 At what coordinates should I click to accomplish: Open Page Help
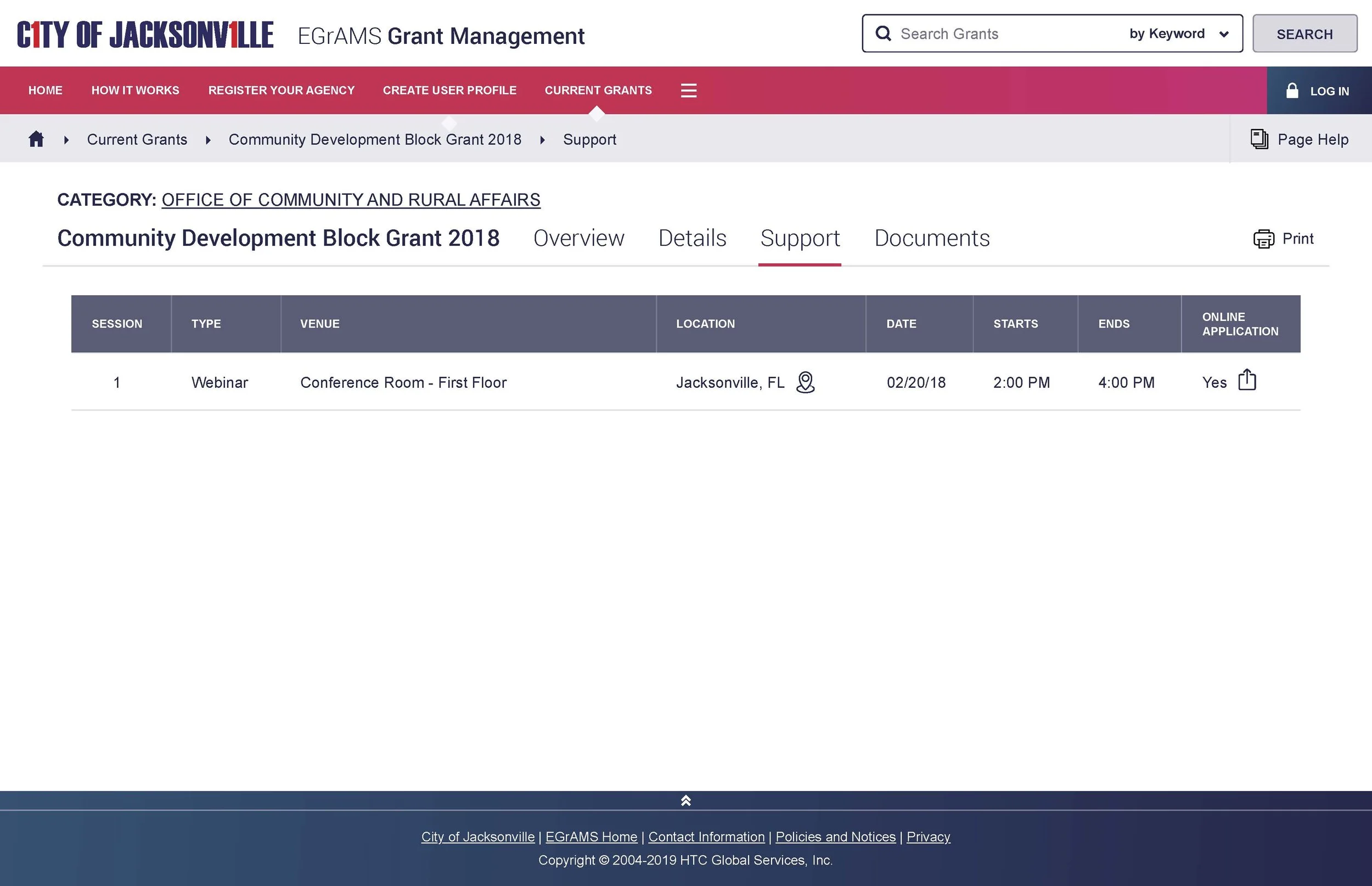click(x=1300, y=139)
